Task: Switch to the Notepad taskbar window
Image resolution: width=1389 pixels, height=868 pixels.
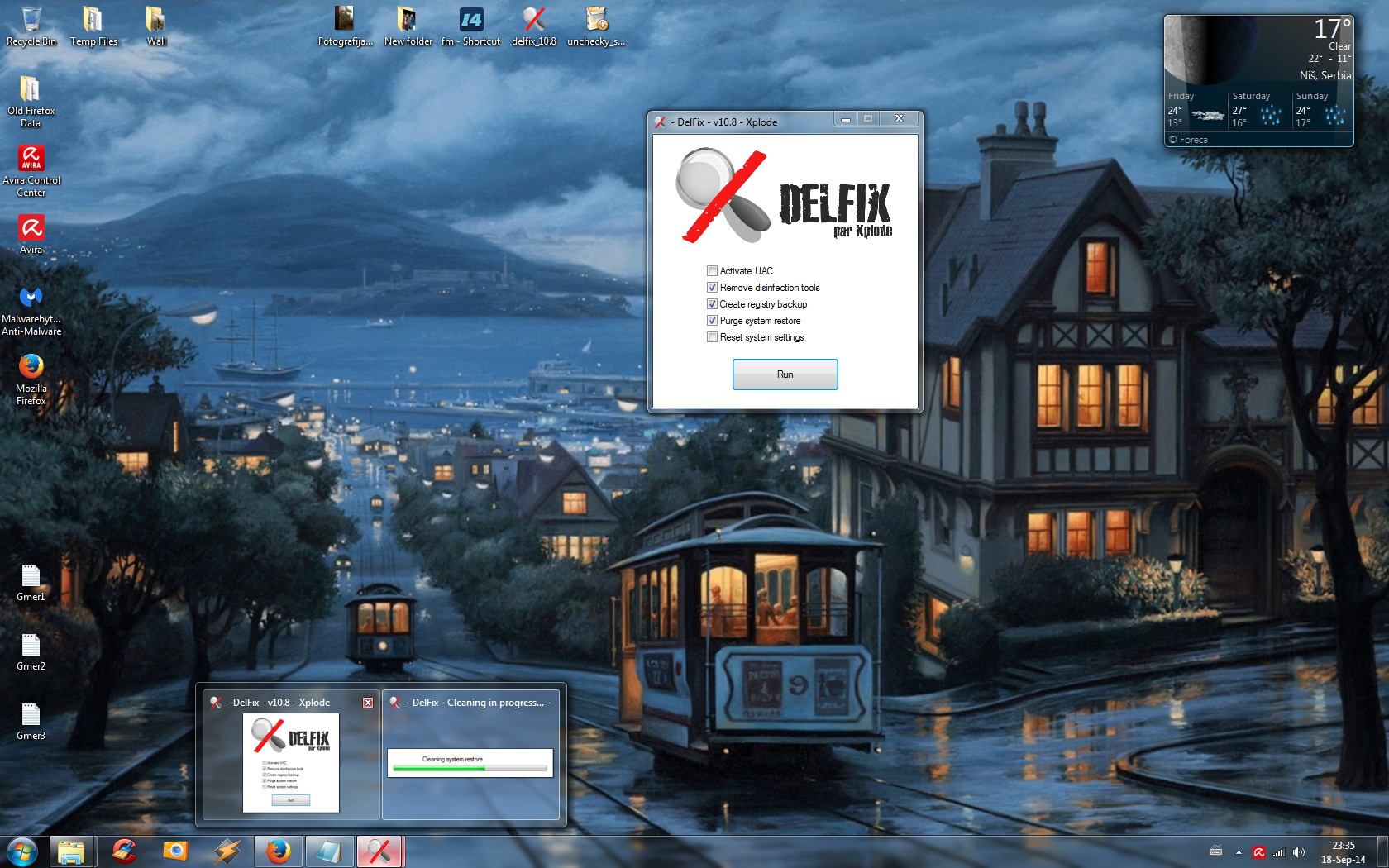Action: (329, 851)
